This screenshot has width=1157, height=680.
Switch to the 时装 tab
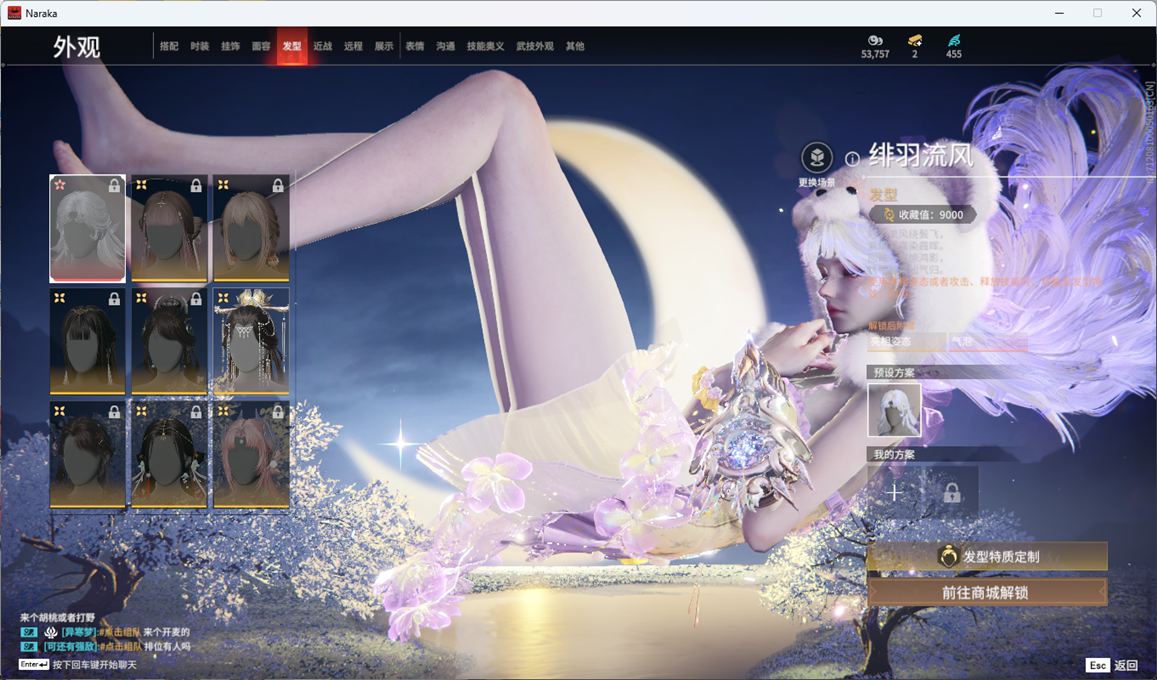[200, 46]
